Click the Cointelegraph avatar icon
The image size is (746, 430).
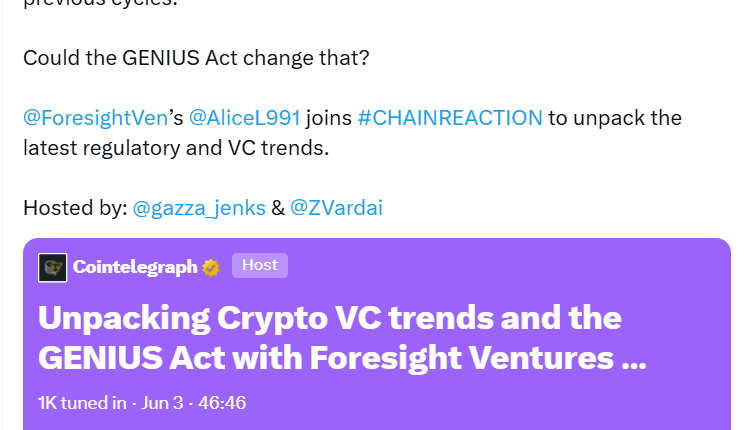point(53,267)
